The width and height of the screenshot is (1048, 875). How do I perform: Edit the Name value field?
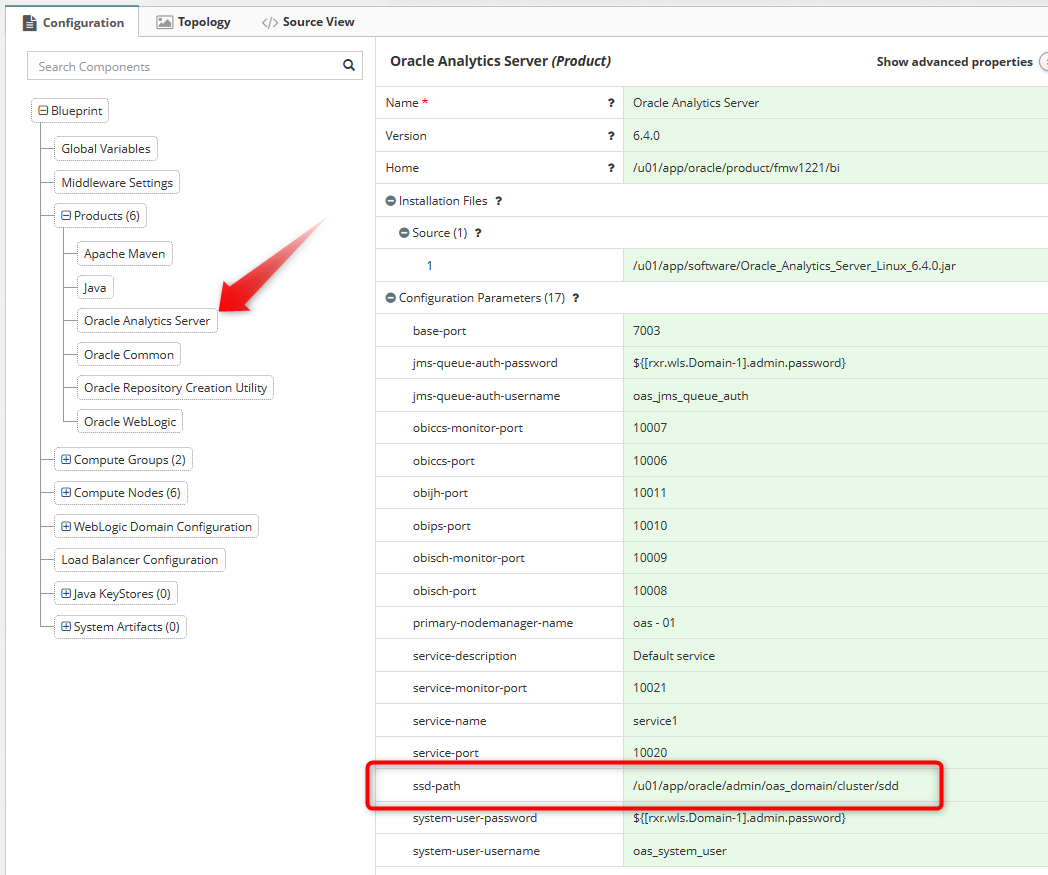click(x=835, y=103)
